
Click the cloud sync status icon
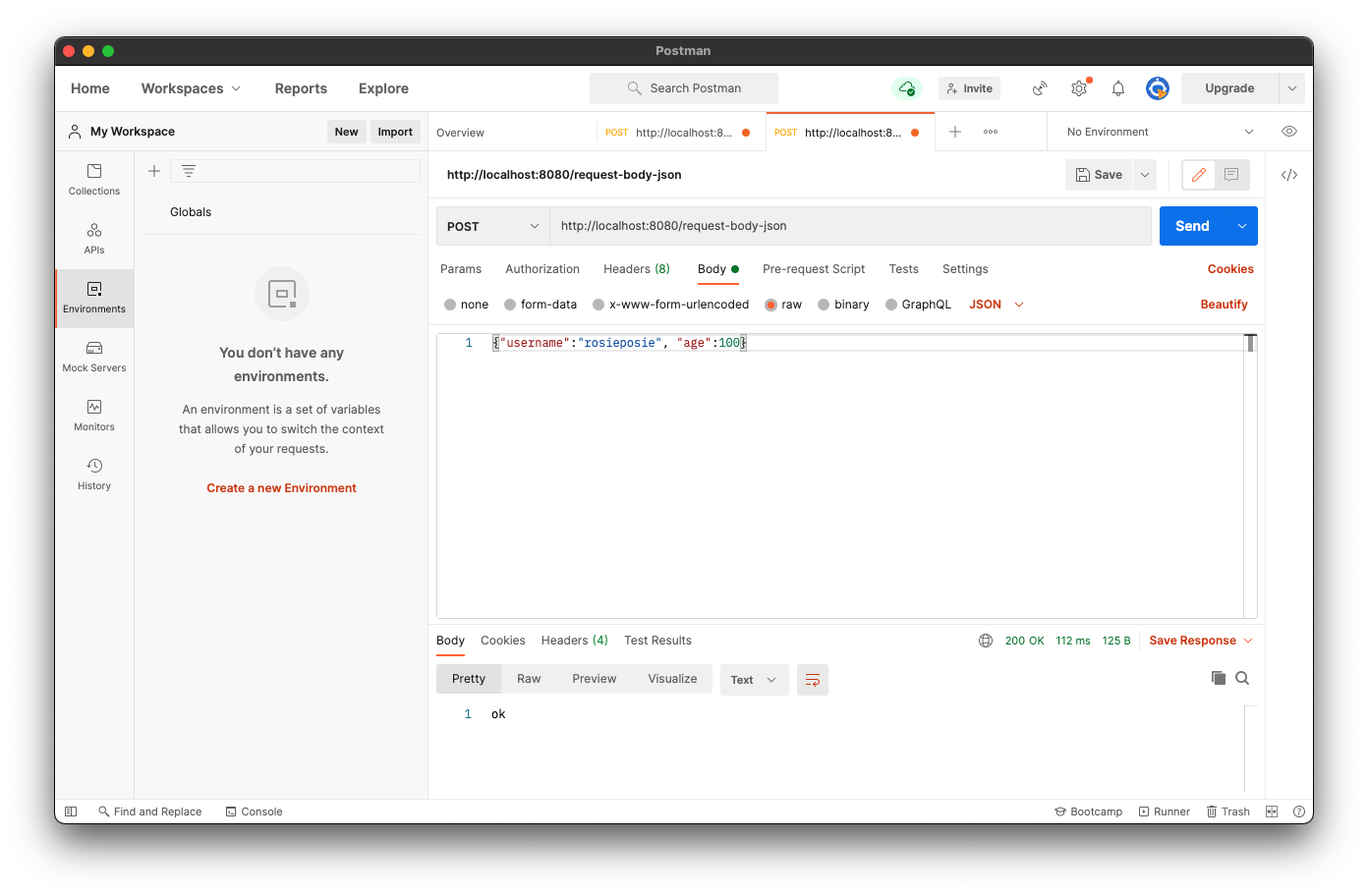click(x=907, y=88)
